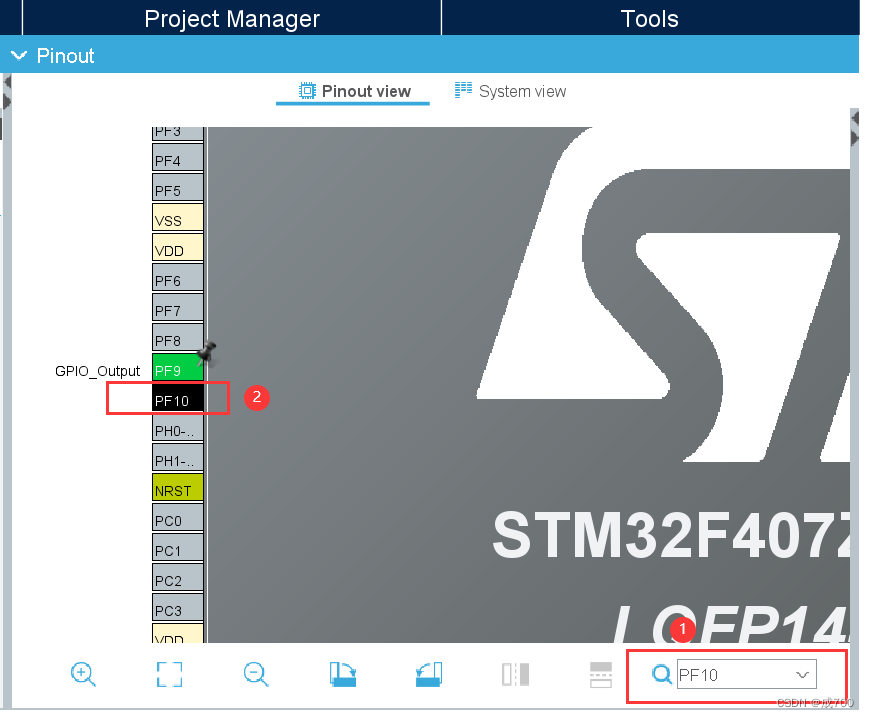
Task: Select pin PC3 on the chip
Action: click(178, 607)
